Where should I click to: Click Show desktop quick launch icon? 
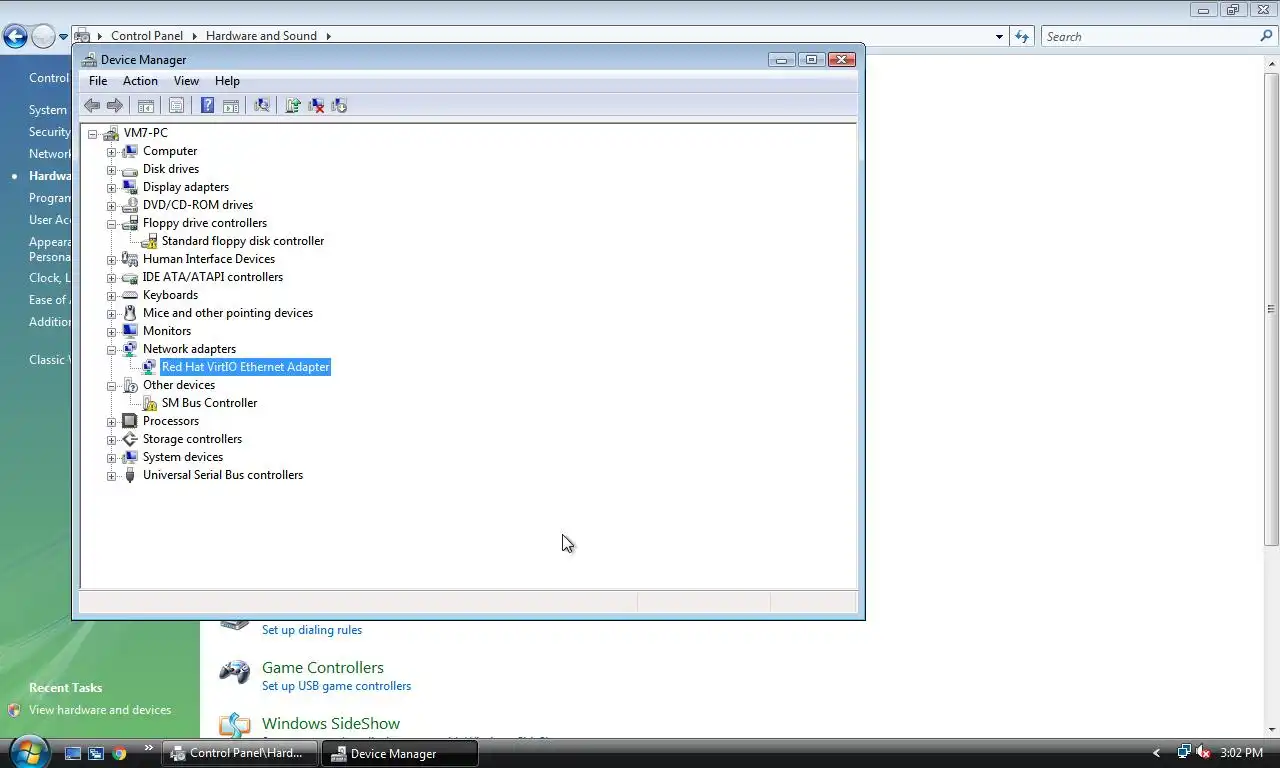point(73,753)
